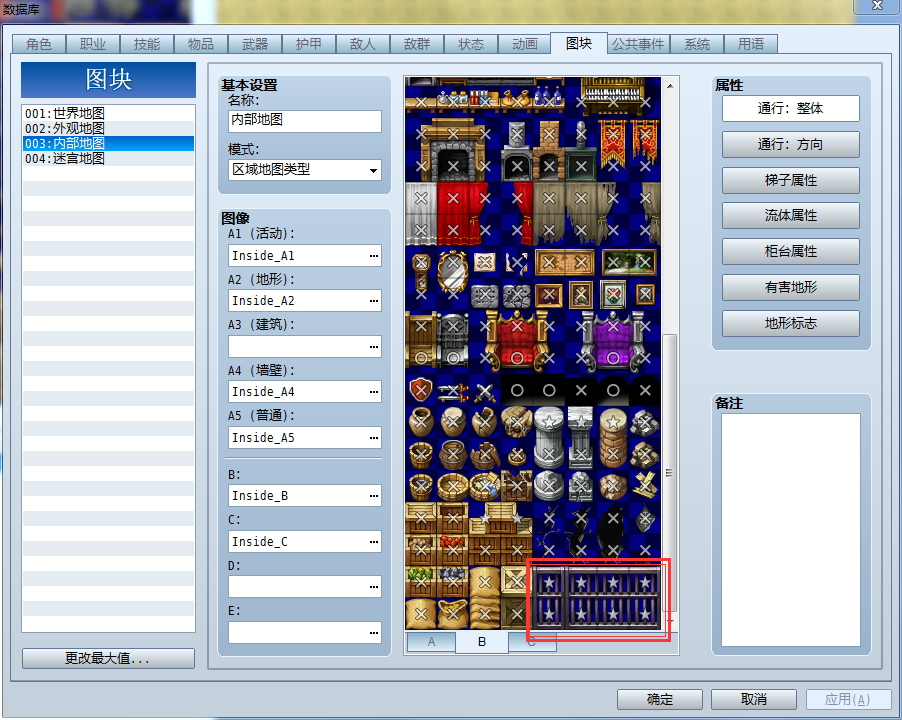Open the empty A3 image selector button

pos(374,347)
